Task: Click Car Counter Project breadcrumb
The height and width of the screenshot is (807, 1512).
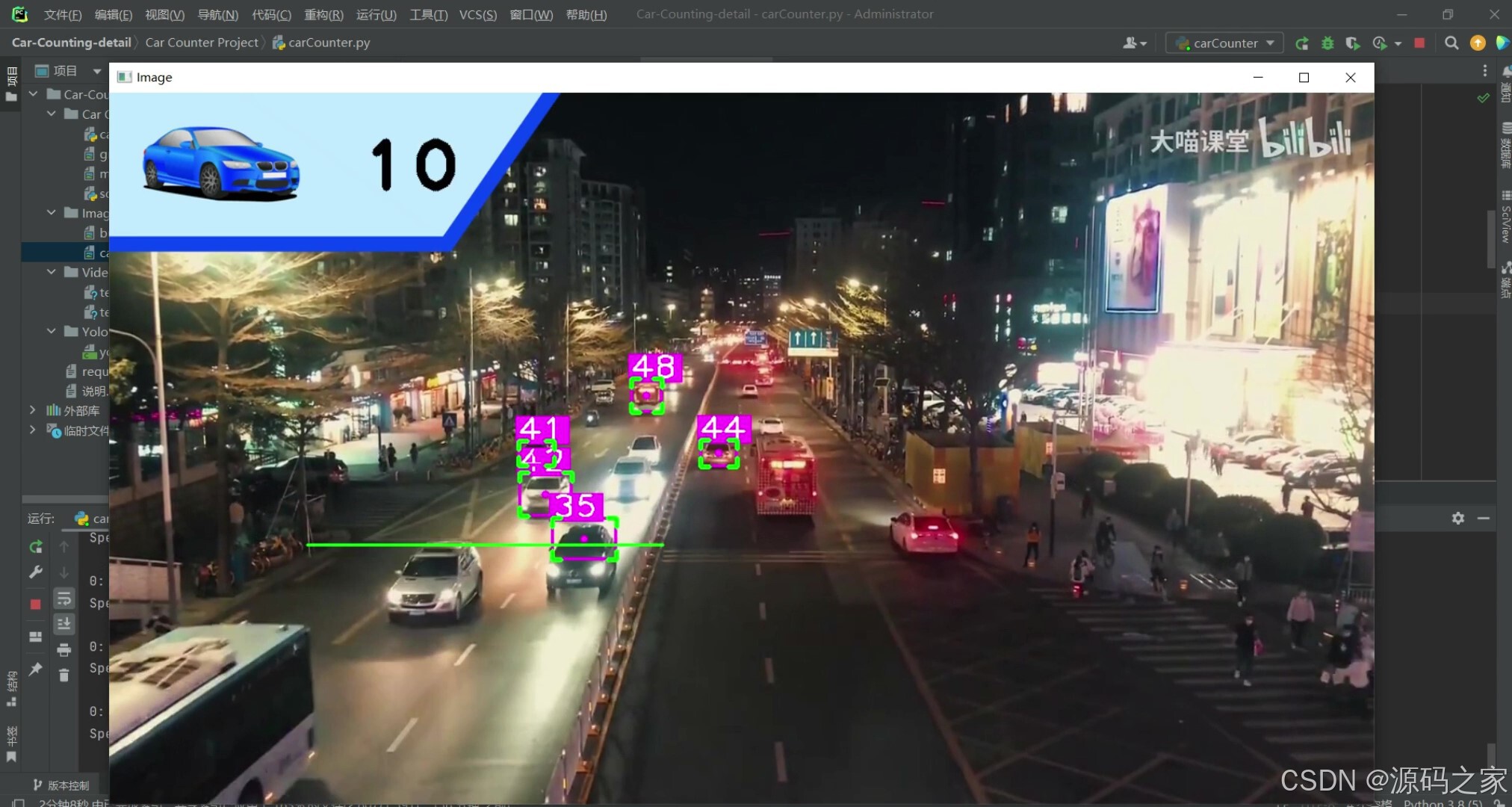Action: (202, 43)
